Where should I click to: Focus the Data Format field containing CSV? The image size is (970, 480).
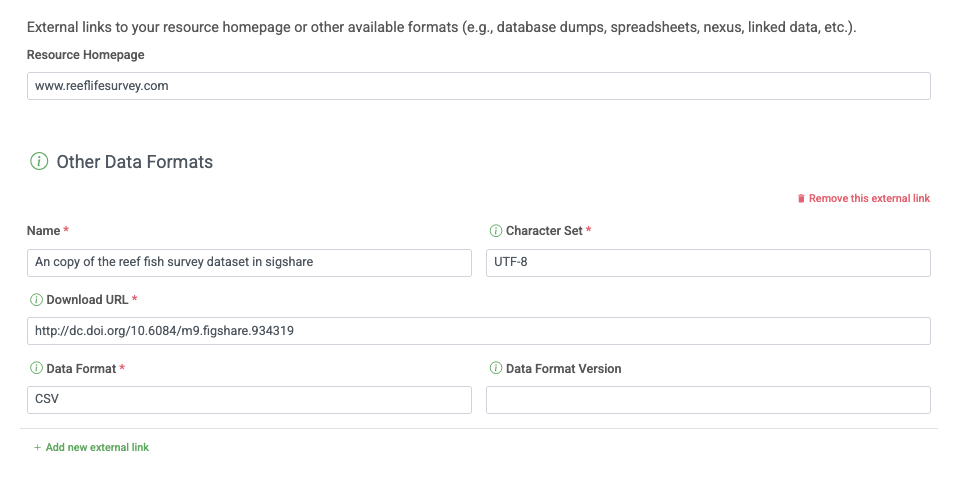(248, 400)
